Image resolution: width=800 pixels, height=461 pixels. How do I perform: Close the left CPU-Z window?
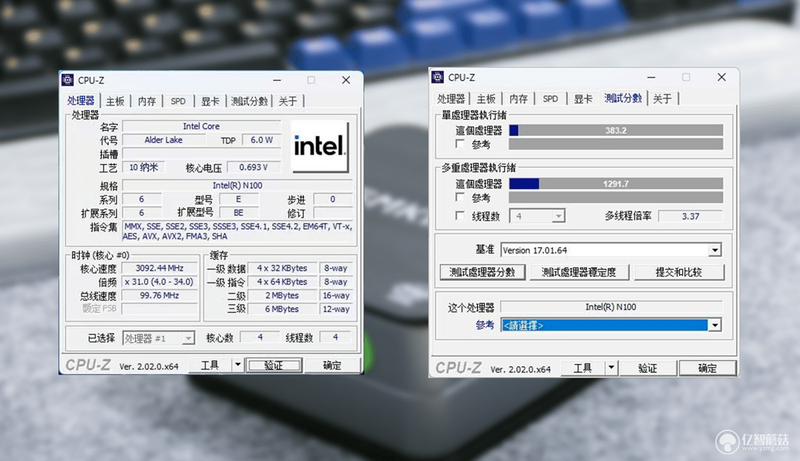[346, 80]
